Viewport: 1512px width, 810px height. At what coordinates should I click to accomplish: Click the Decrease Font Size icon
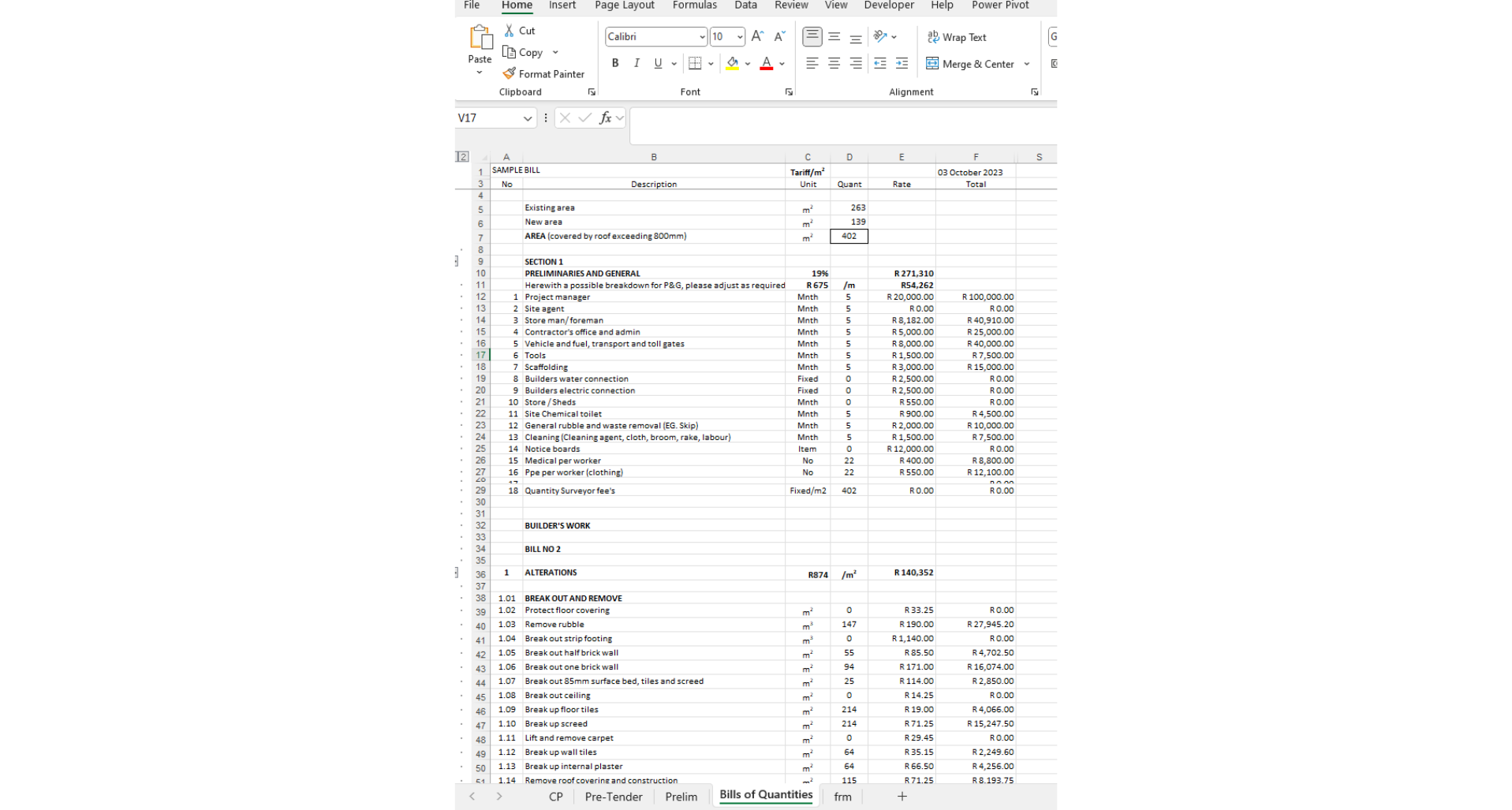click(779, 36)
